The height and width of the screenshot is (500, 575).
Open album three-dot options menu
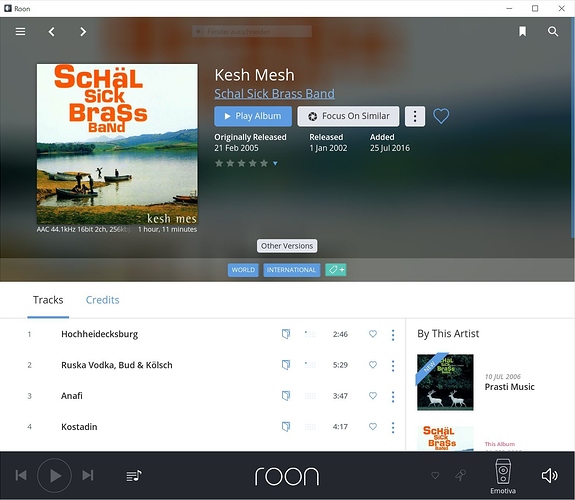tap(415, 116)
